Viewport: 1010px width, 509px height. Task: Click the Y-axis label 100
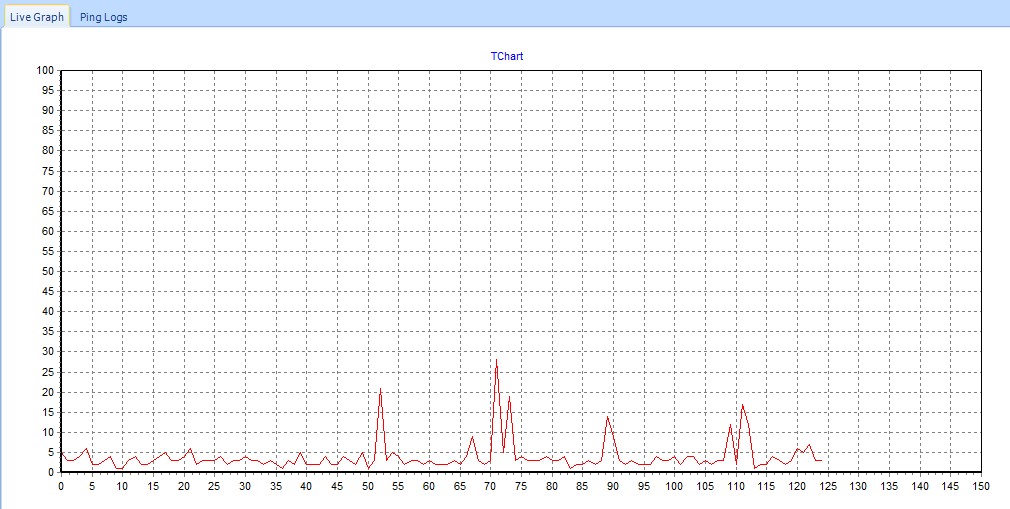tap(46, 70)
